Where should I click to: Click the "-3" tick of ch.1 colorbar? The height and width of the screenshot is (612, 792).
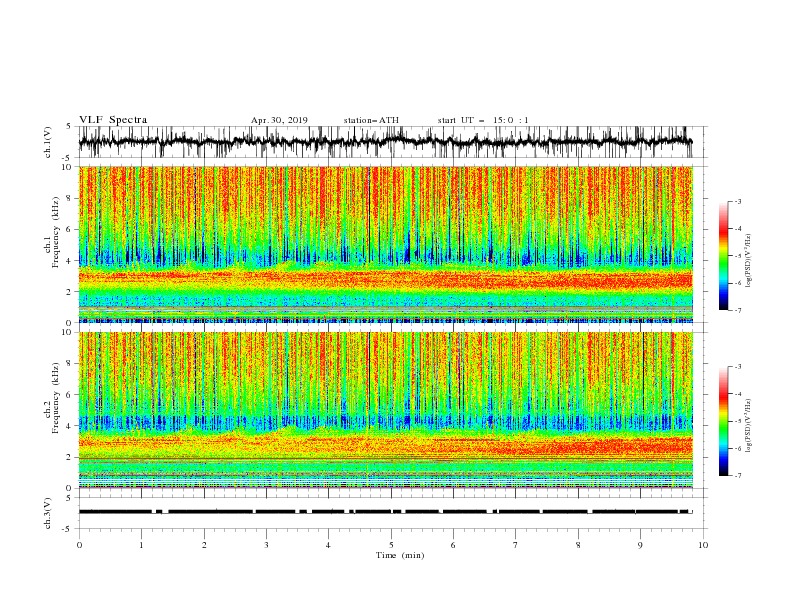pyautogui.click(x=737, y=201)
